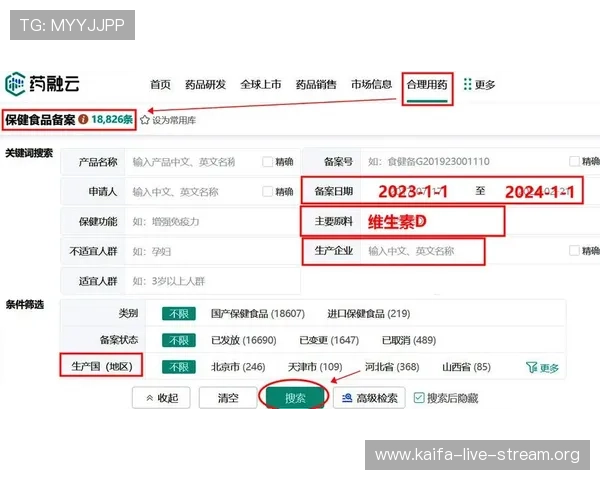Click the 保健功能 input field

212,222
